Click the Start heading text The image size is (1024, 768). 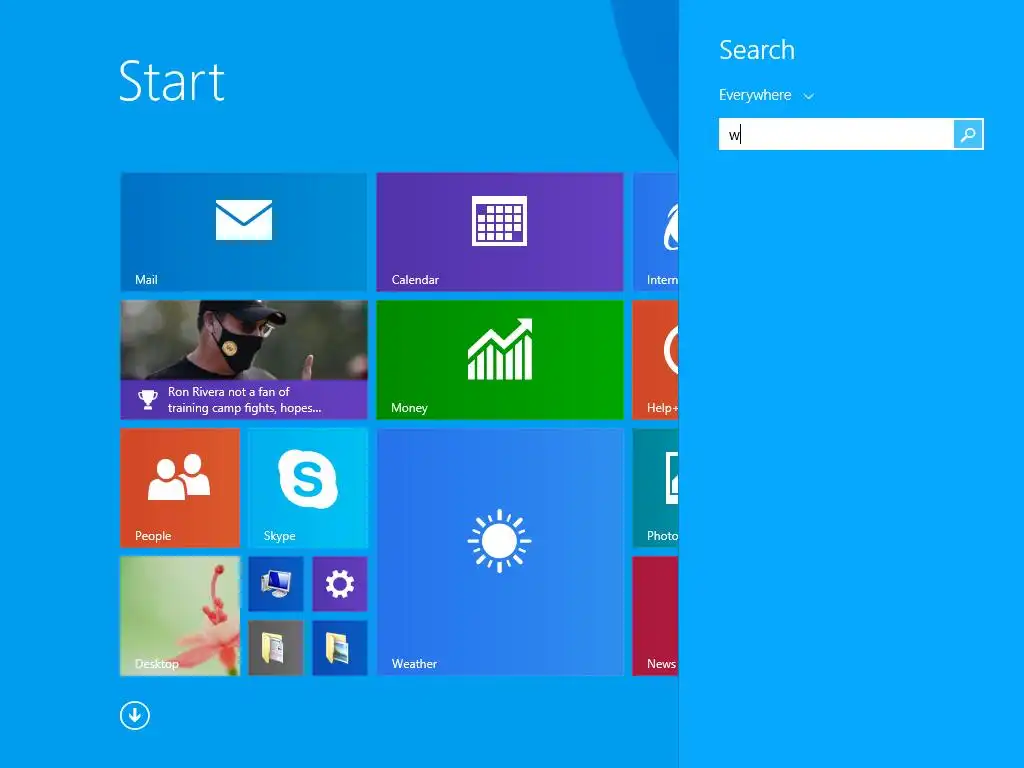point(172,81)
